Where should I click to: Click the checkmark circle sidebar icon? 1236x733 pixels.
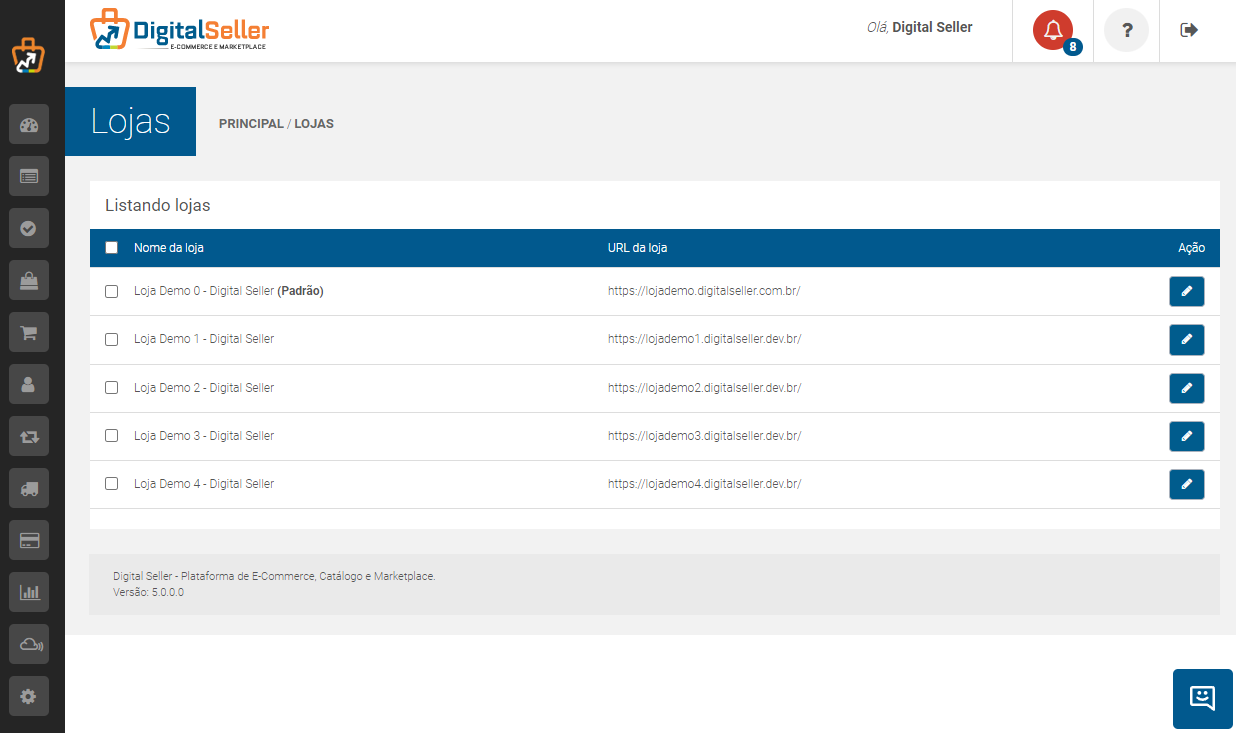(x=28, y=228)
